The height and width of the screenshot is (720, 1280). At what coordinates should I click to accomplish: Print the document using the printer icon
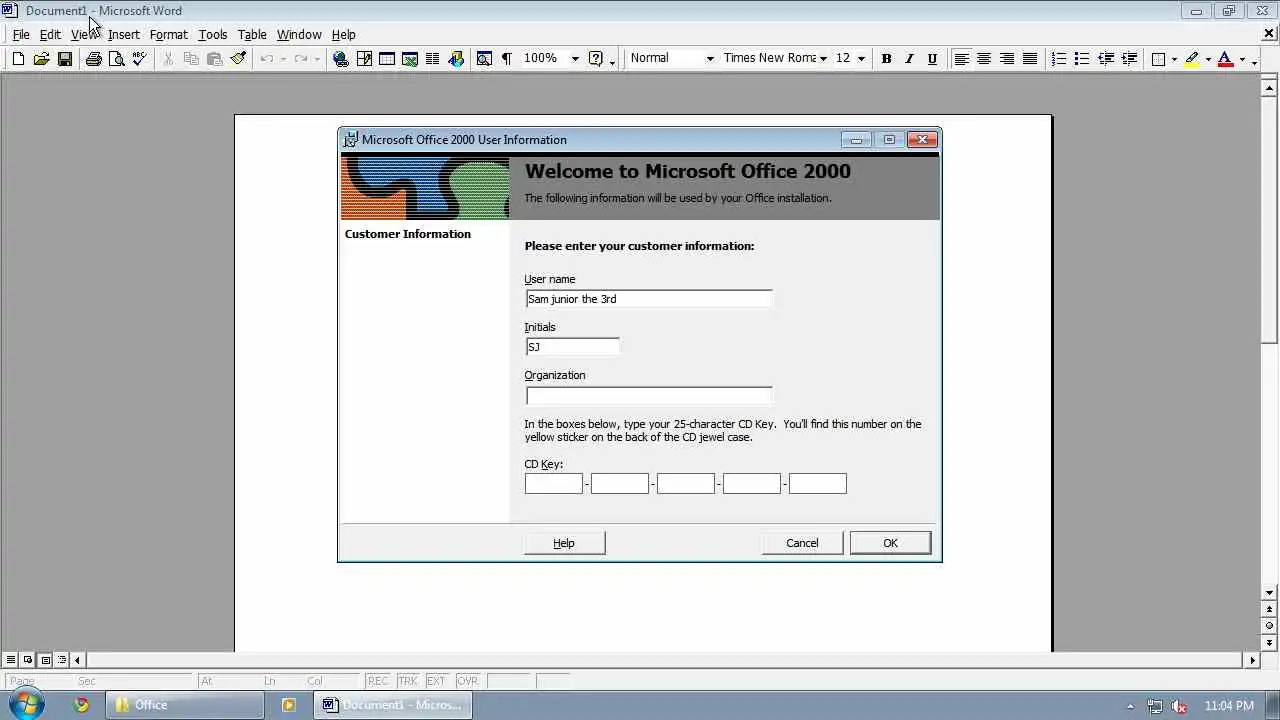(93, 59)
